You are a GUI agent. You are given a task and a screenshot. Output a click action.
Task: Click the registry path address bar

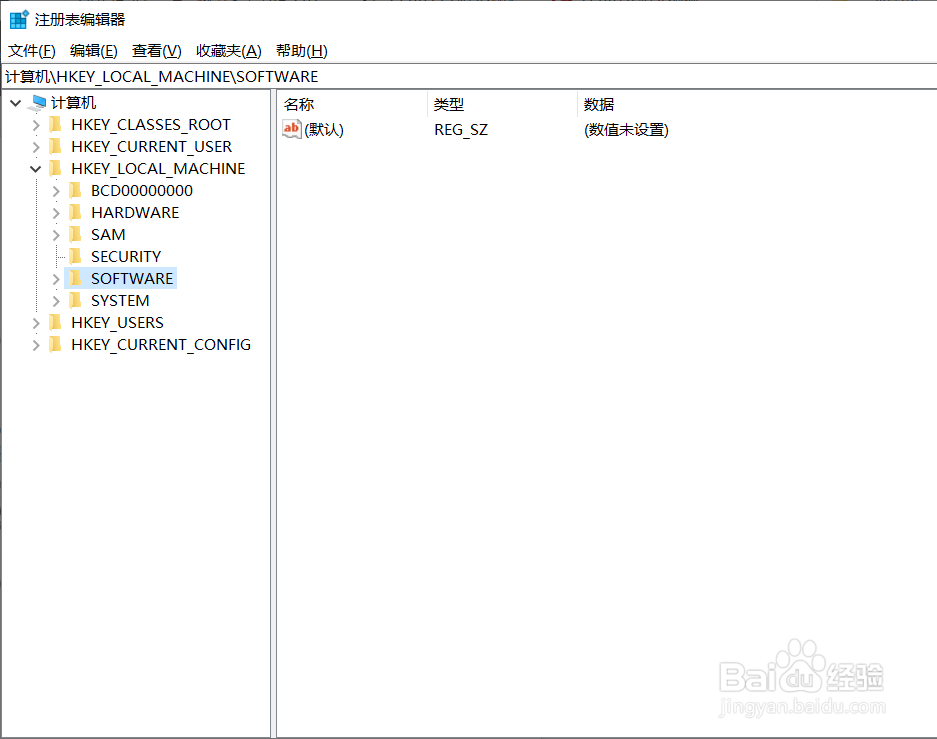tap(469, 76)
